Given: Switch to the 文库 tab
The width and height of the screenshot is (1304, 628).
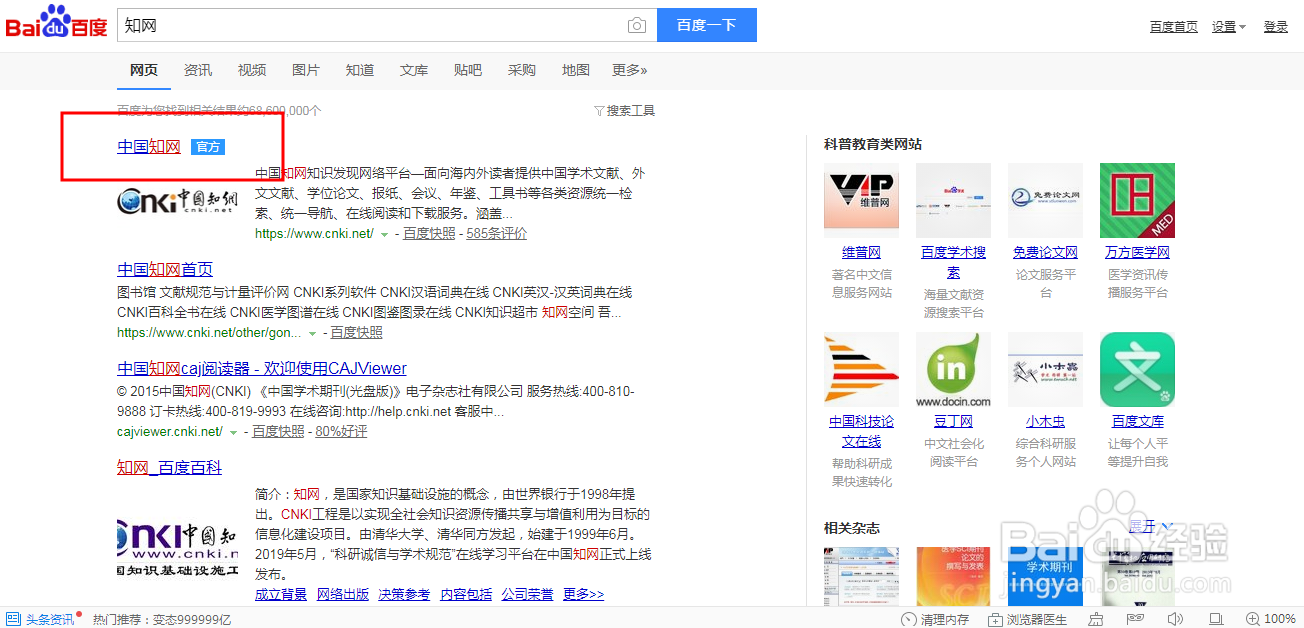Looking at the screenshot, I should [x=414, y=70].
